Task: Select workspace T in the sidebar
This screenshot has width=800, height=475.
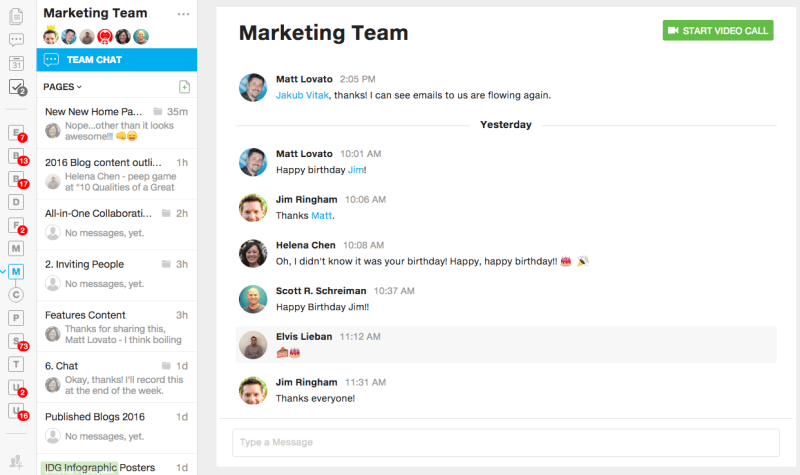Action: (16, 364)
